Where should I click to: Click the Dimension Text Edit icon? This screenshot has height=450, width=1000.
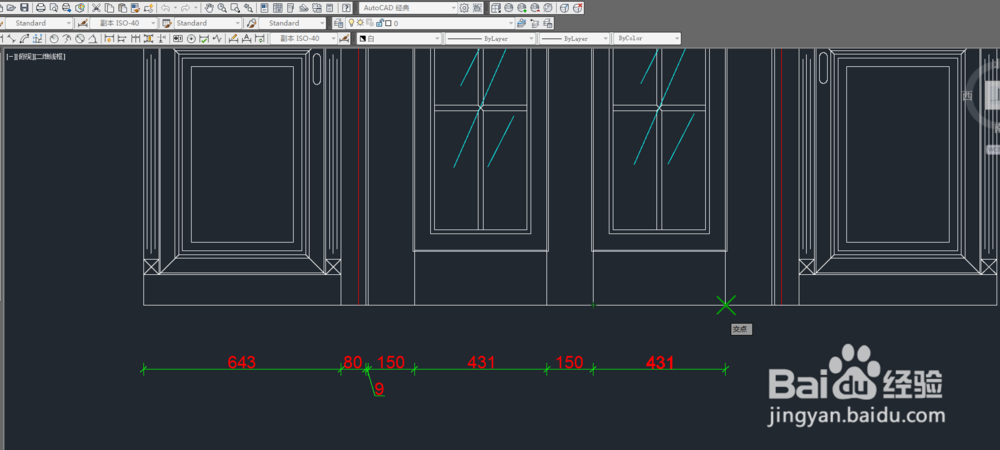click(x=246, y=38)
